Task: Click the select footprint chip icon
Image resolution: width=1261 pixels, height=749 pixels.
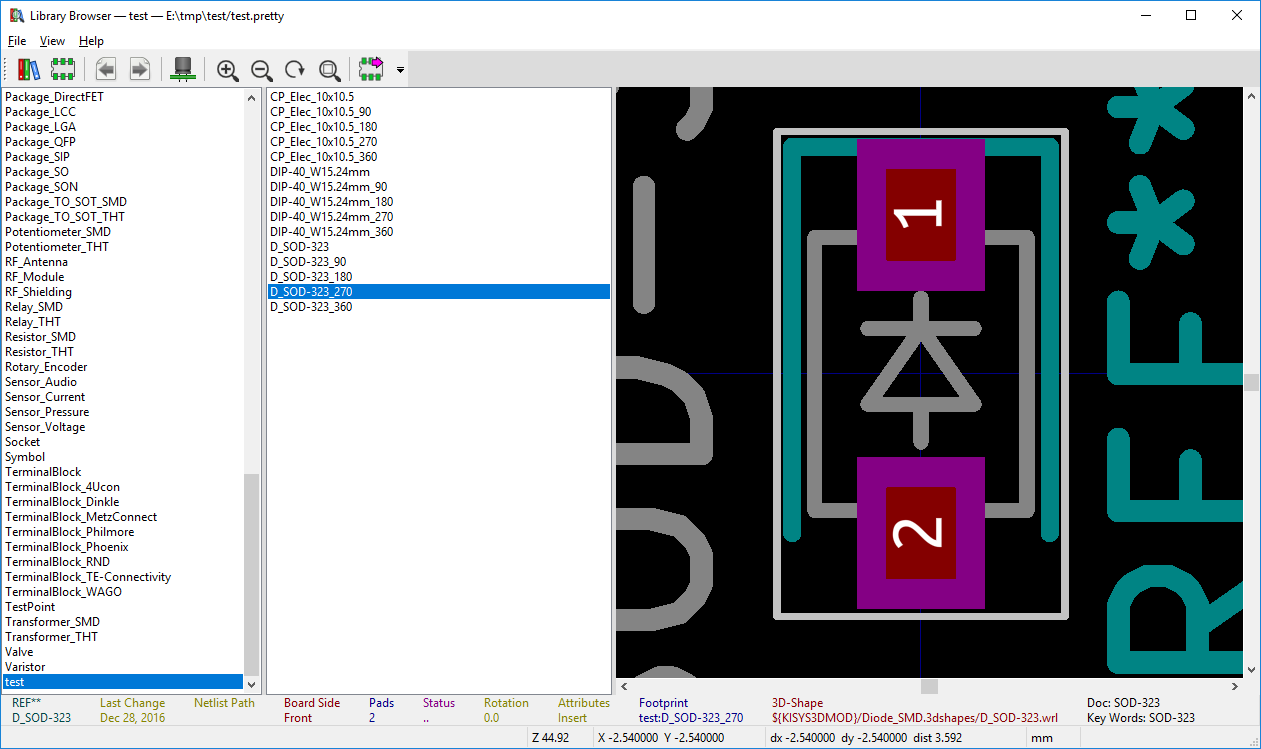Action: point(63,69)
